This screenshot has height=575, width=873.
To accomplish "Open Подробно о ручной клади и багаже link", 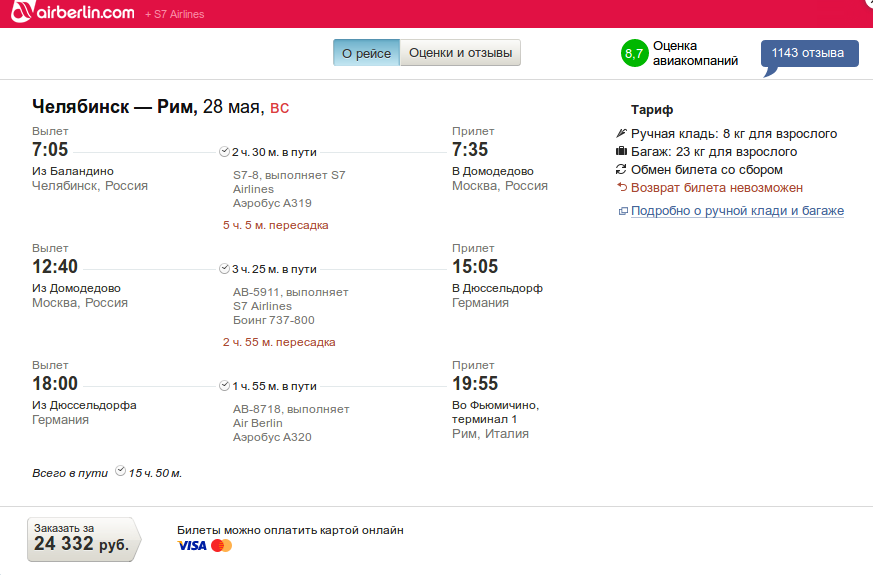I will pyautogui.click(x=737, y=210).
